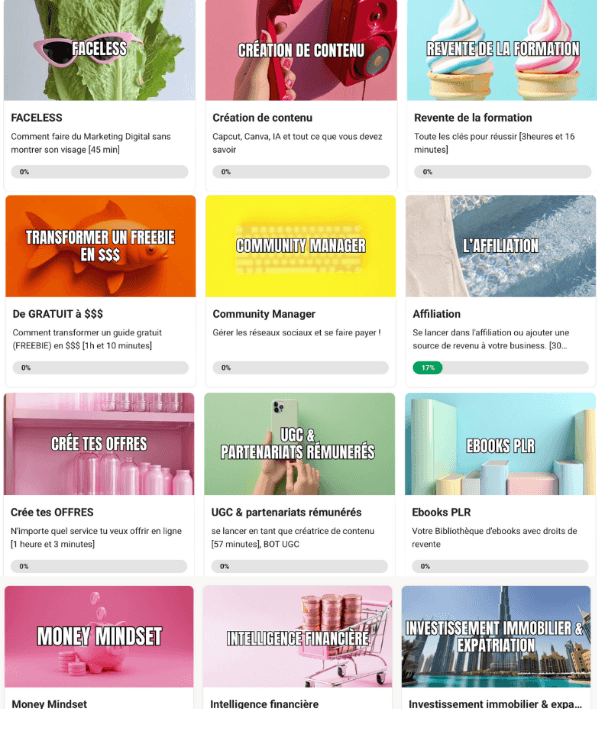The width and height of the screenshot is (597, 742).
Task: Select the Revente de la formation ice cream thumbnail
Action: 501,50
